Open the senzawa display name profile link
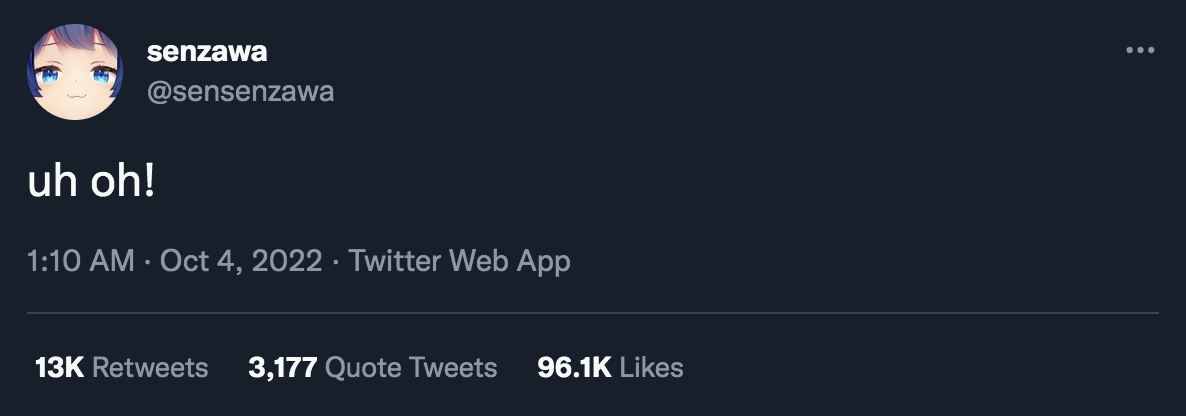 click(x=207, y=51)
